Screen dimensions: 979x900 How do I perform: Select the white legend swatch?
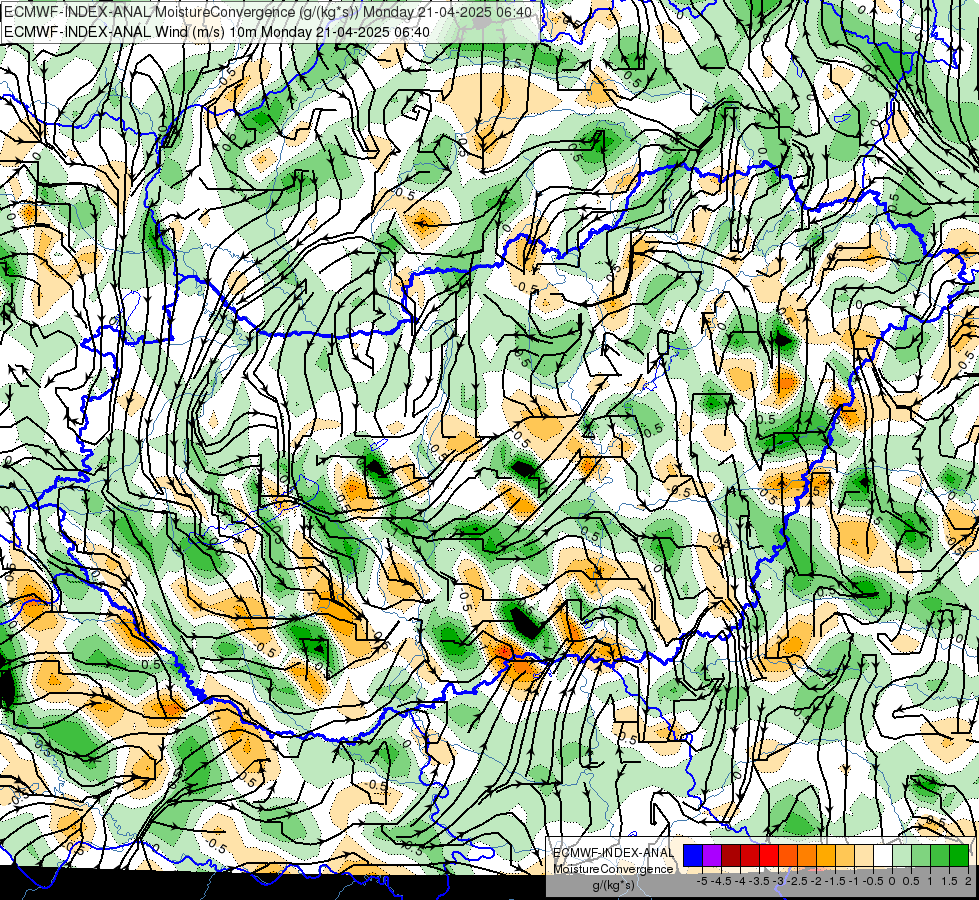click(x=883, y=856)
